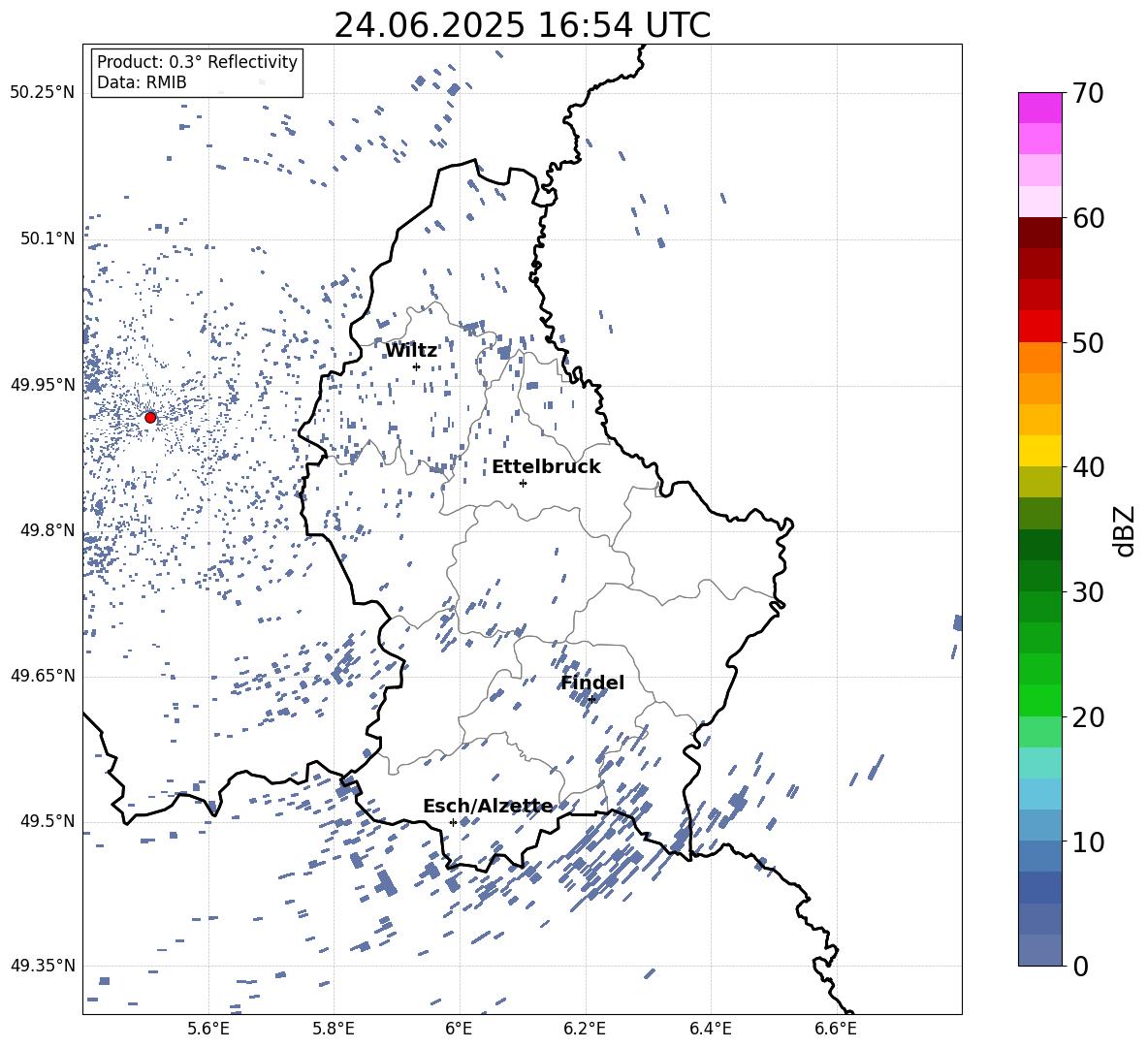Image resolution: width=1148 pixels, height=1048 pixels.
Task: Click the 49.35°N latitude label
Action: [43, 966]
